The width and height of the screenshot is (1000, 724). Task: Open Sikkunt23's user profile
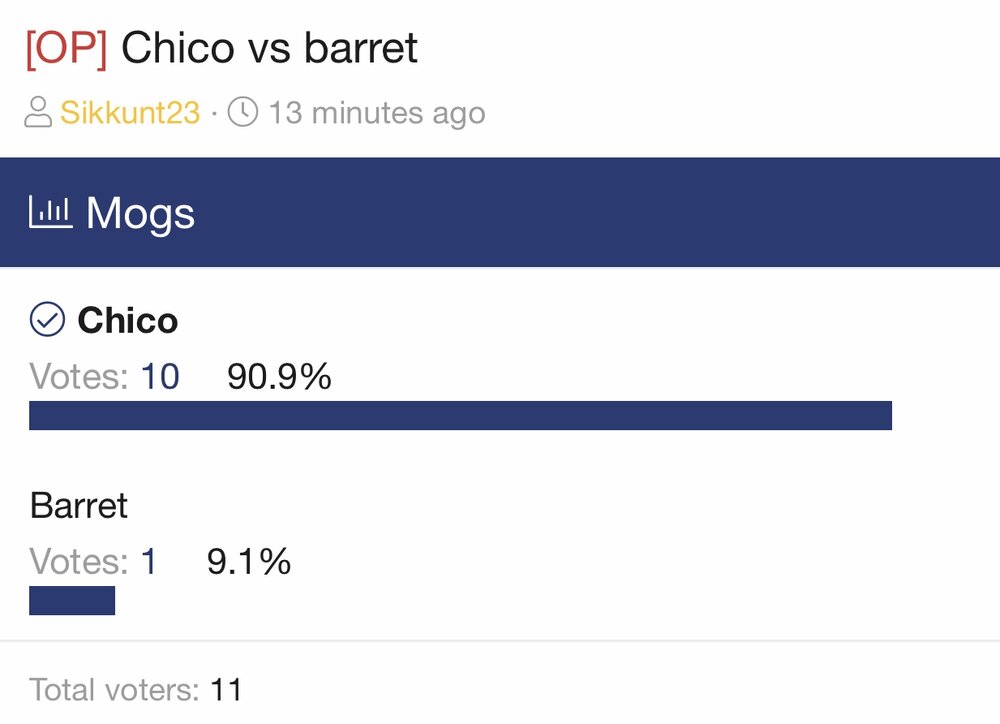coord(130,113)
